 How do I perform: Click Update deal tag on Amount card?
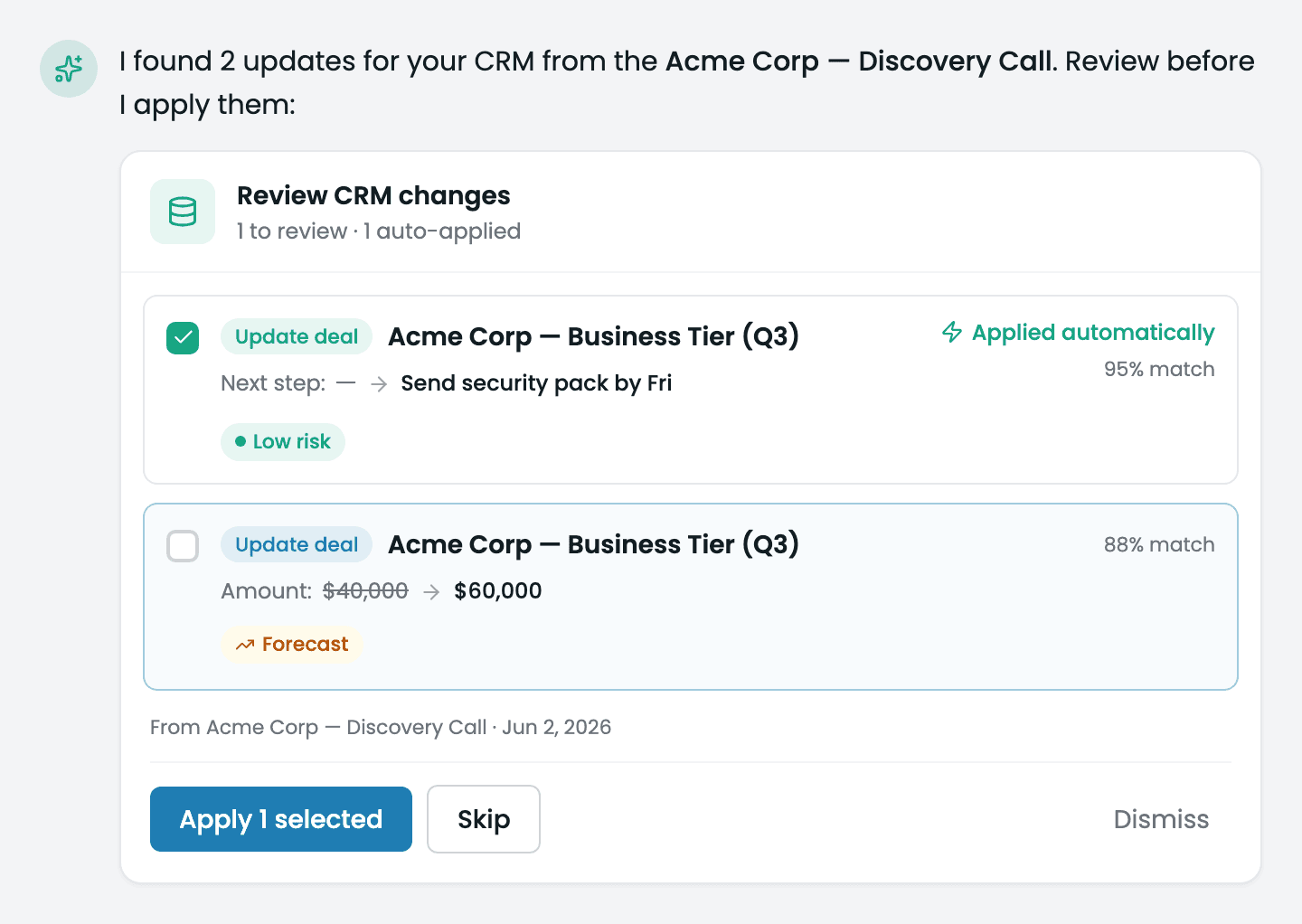click(297, 545)
